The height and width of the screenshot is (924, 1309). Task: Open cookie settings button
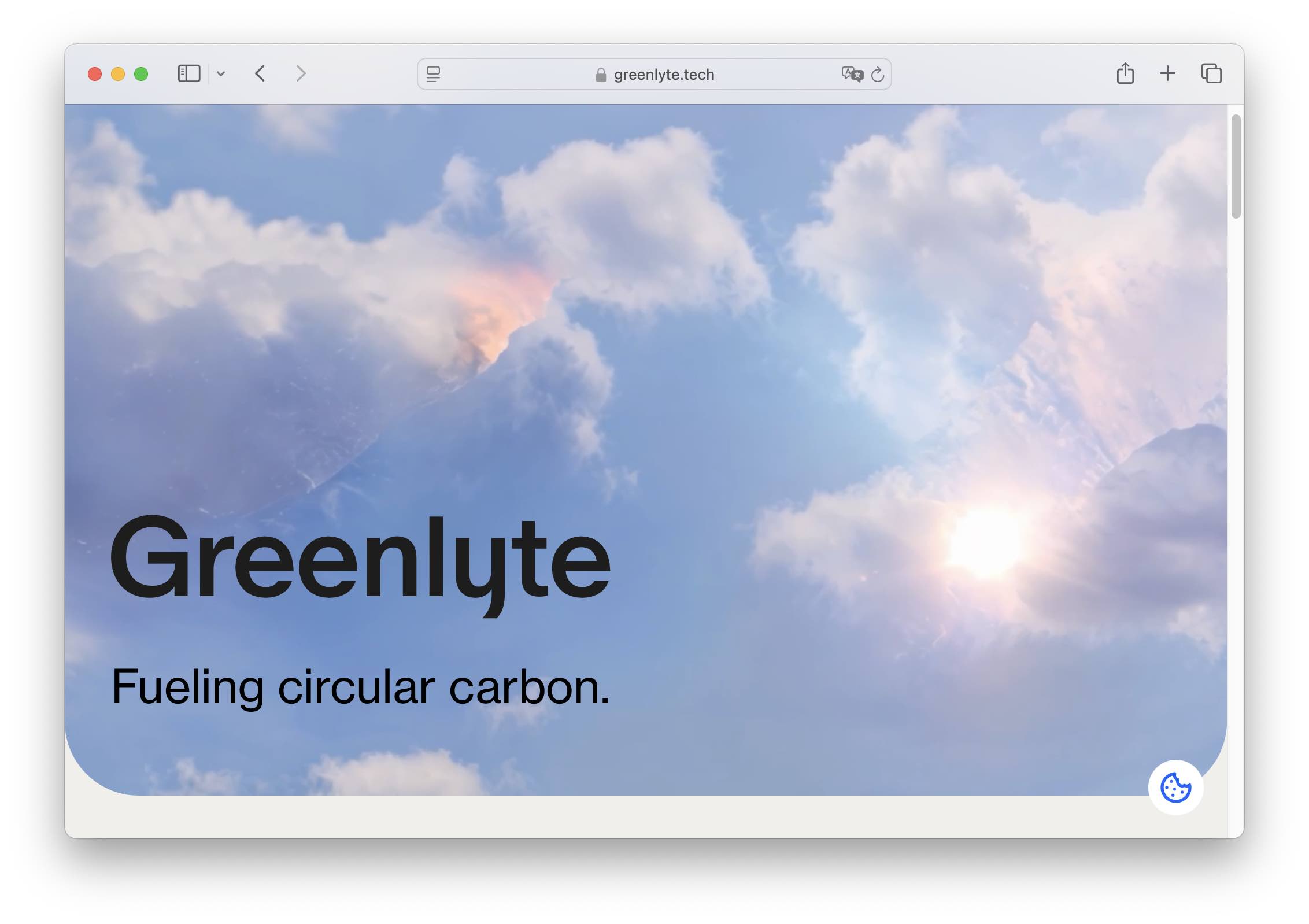[1175, 787]
